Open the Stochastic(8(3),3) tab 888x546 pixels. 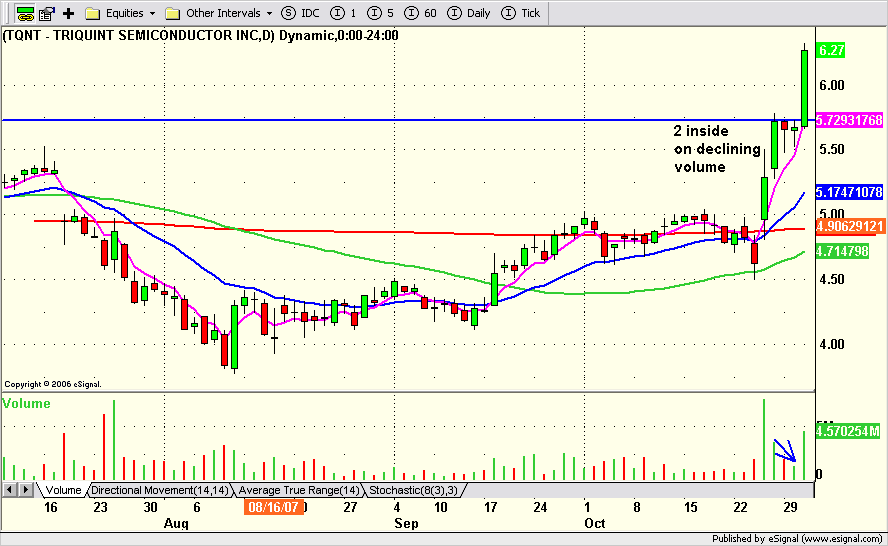tap(413, 490)
